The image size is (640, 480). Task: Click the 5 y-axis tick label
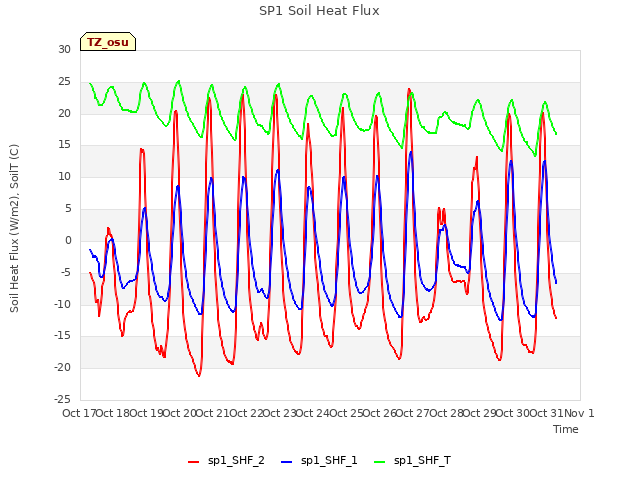point(68,209)
